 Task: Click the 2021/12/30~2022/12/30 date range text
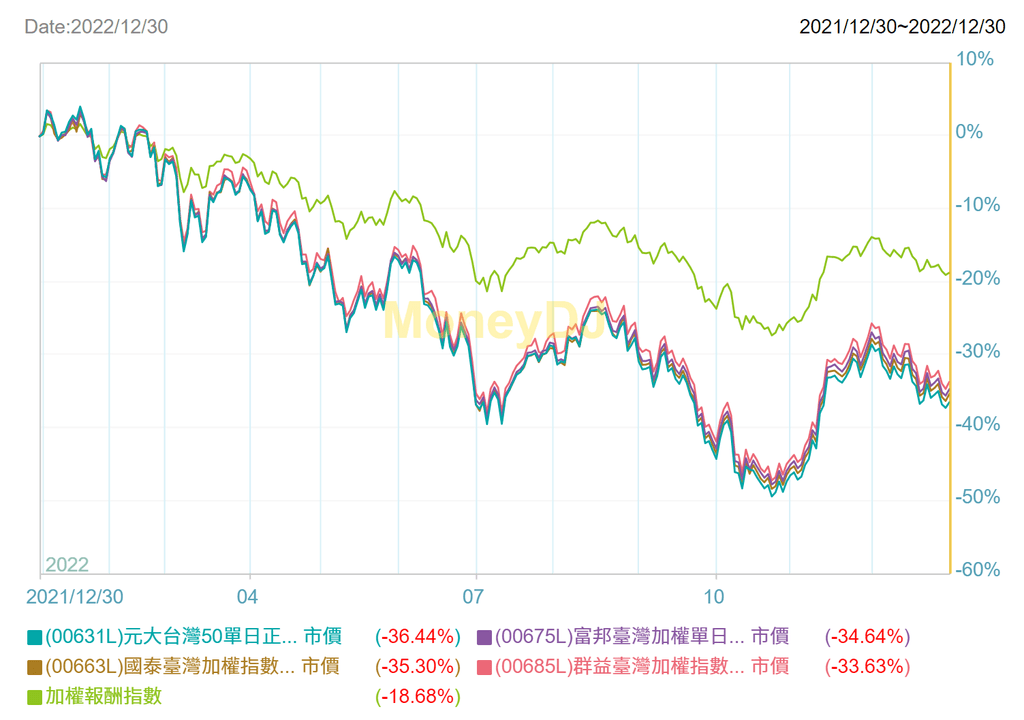coord(903,27)
